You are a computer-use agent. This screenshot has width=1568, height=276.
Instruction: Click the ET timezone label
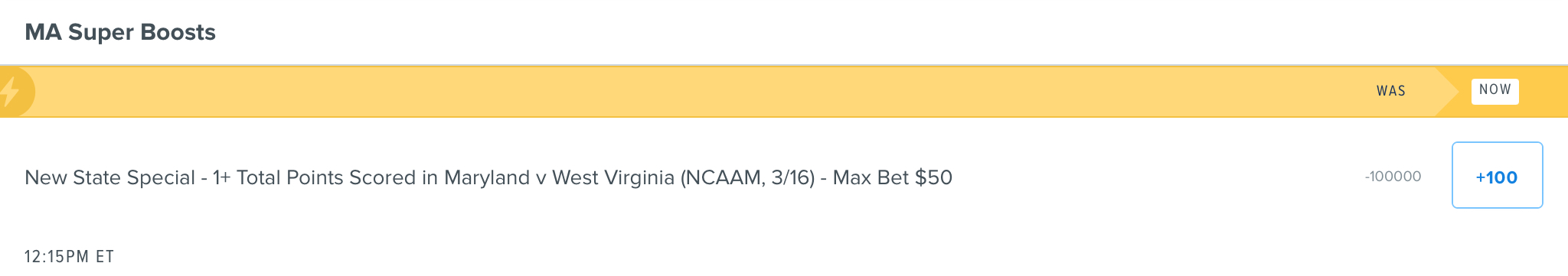(x=105, y=257)
